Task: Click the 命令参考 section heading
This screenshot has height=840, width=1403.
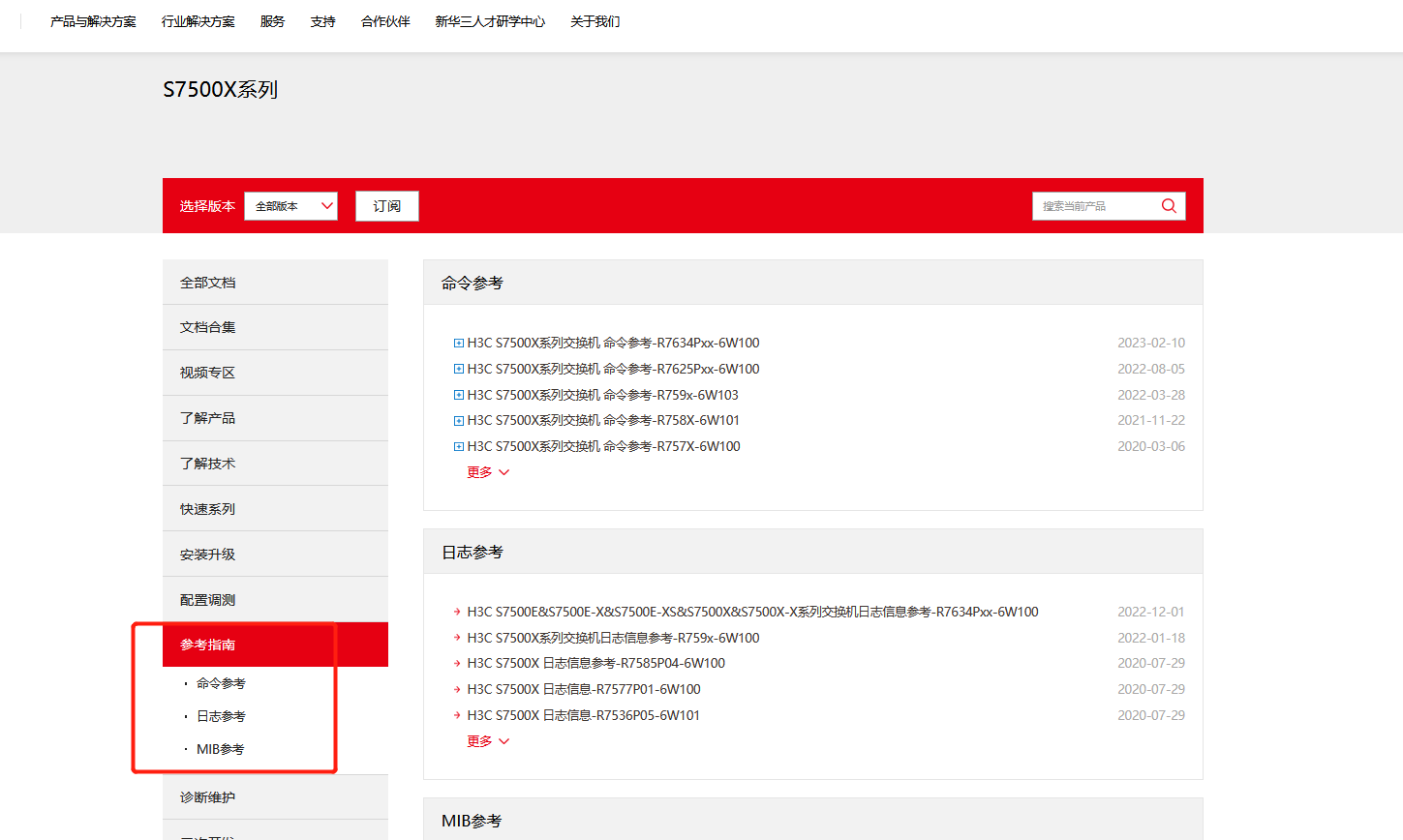Action: [473, 283]
